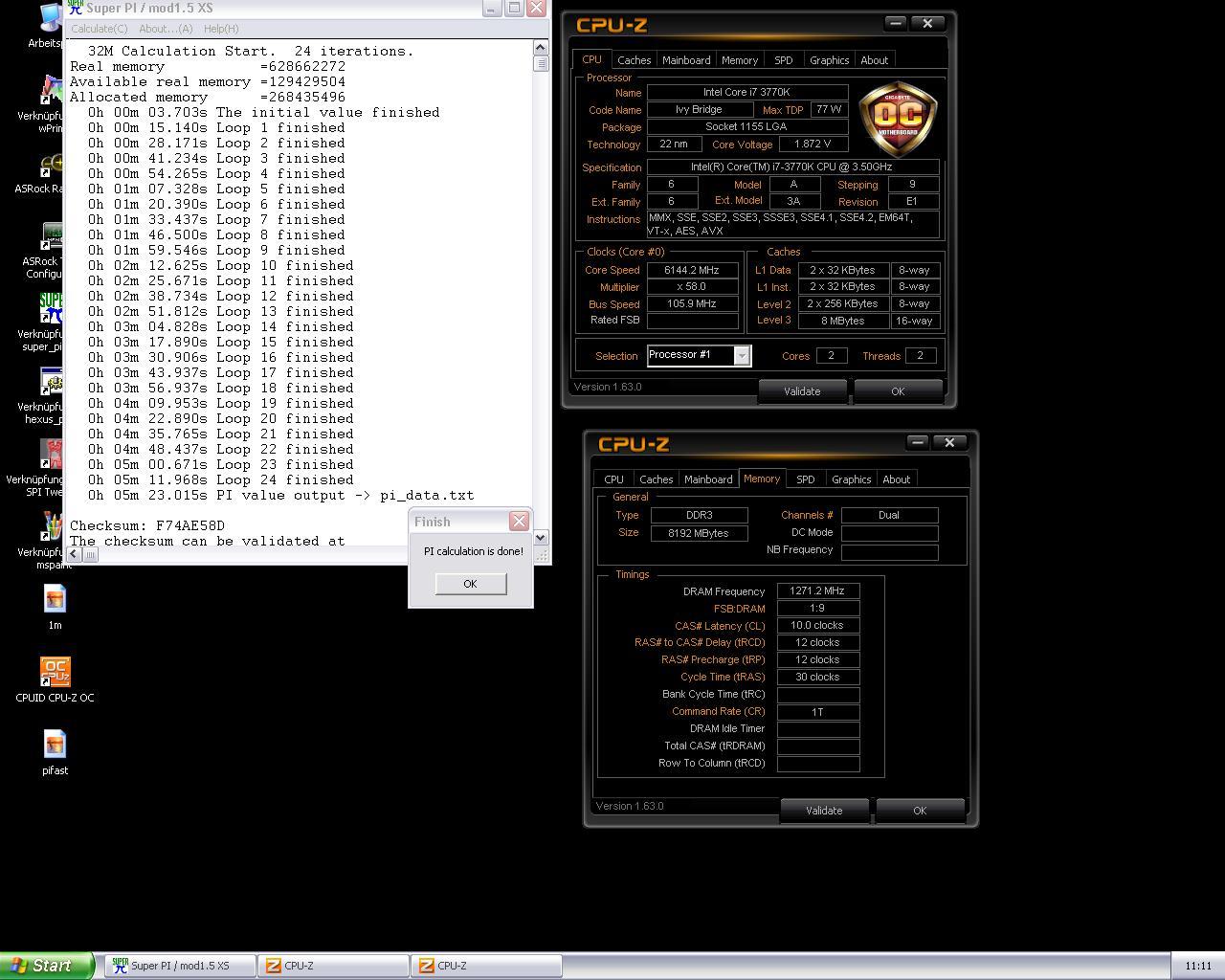The image size is (1225, 980).
Task: Click the Checksum: F74AE58D line
Action: coord(147,525)
